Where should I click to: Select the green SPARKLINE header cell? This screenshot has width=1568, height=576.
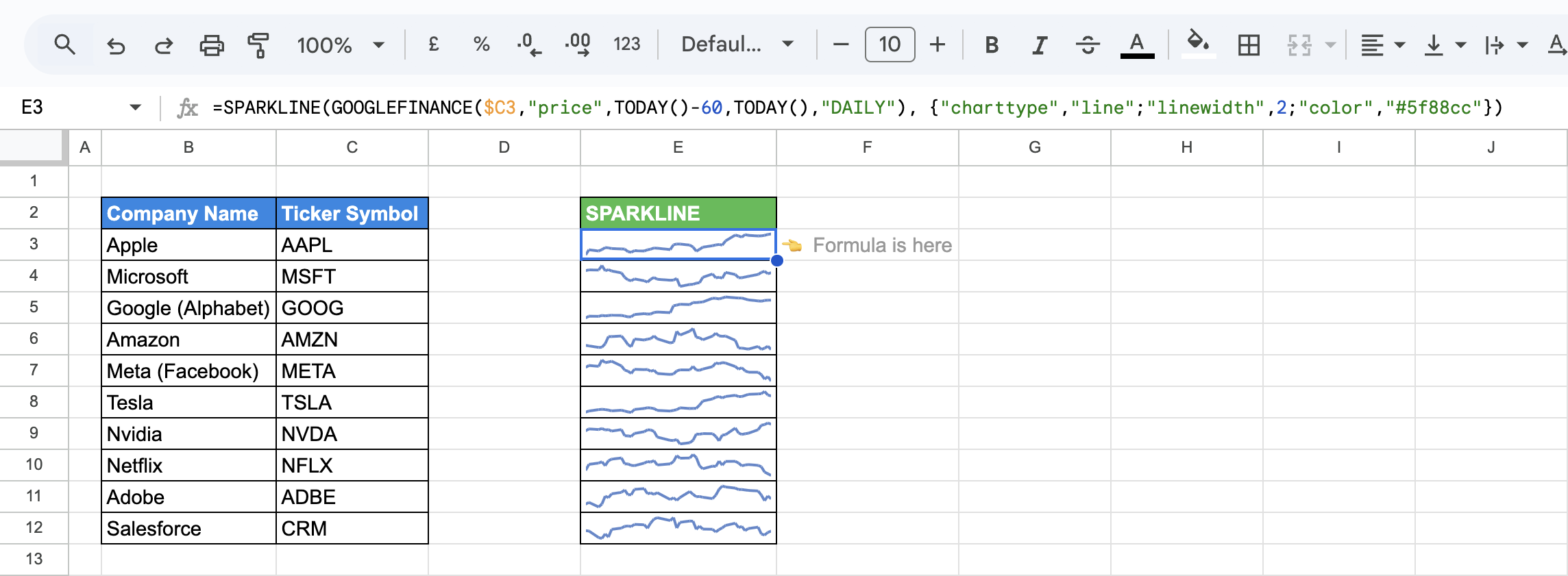[678, 213]
